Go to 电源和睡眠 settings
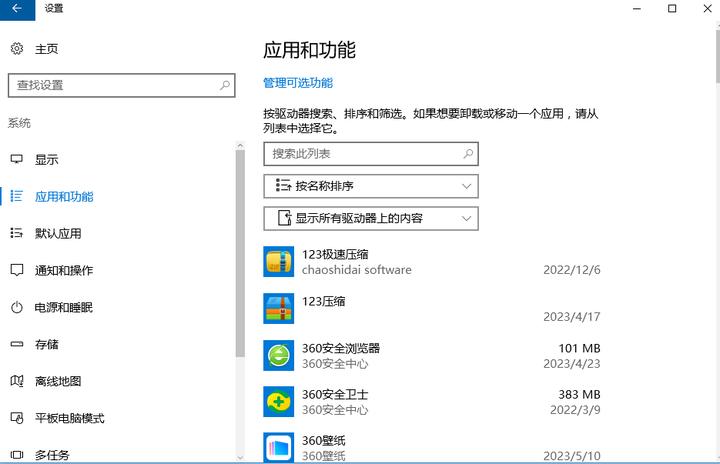This screenshot has width=720, height=464. click(64, 307)
